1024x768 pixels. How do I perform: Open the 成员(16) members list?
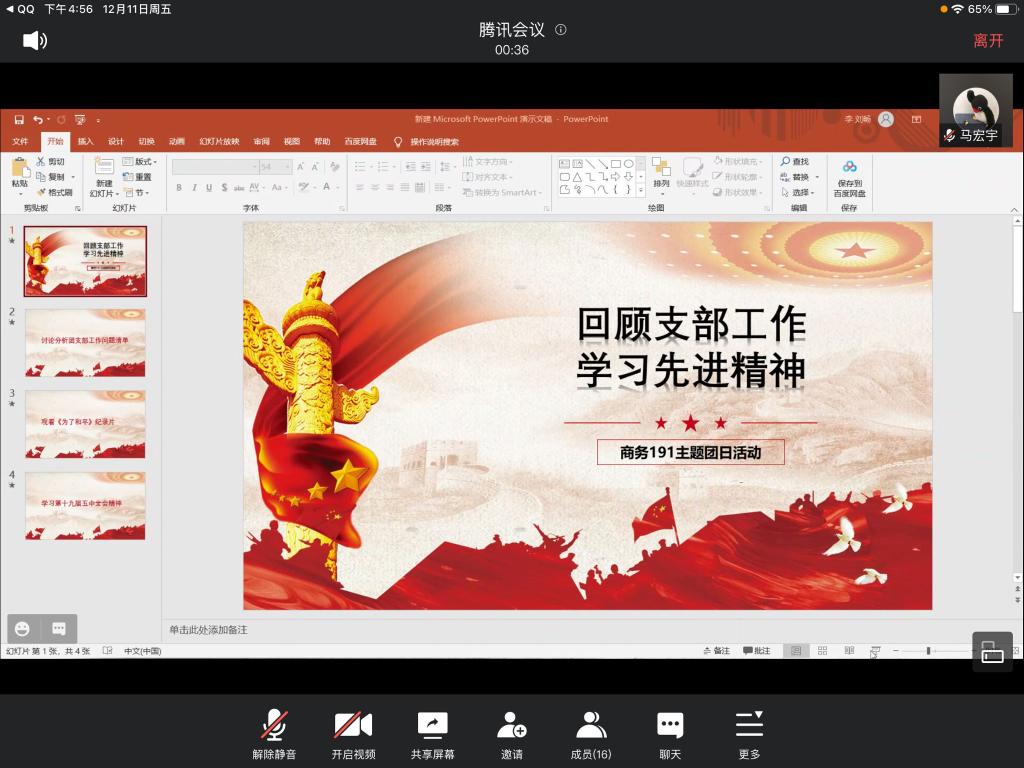click(591, 735)
